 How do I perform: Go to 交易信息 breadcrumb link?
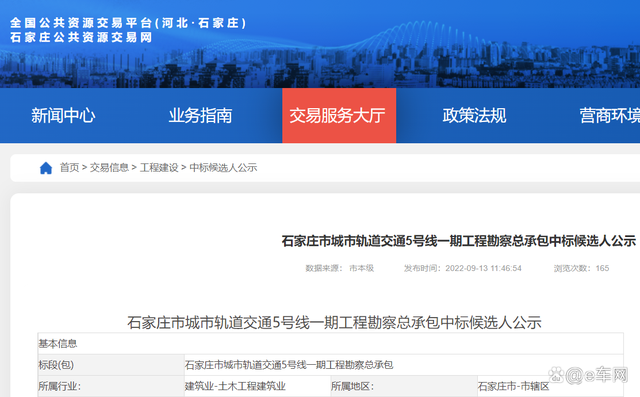tap(109, 168)
